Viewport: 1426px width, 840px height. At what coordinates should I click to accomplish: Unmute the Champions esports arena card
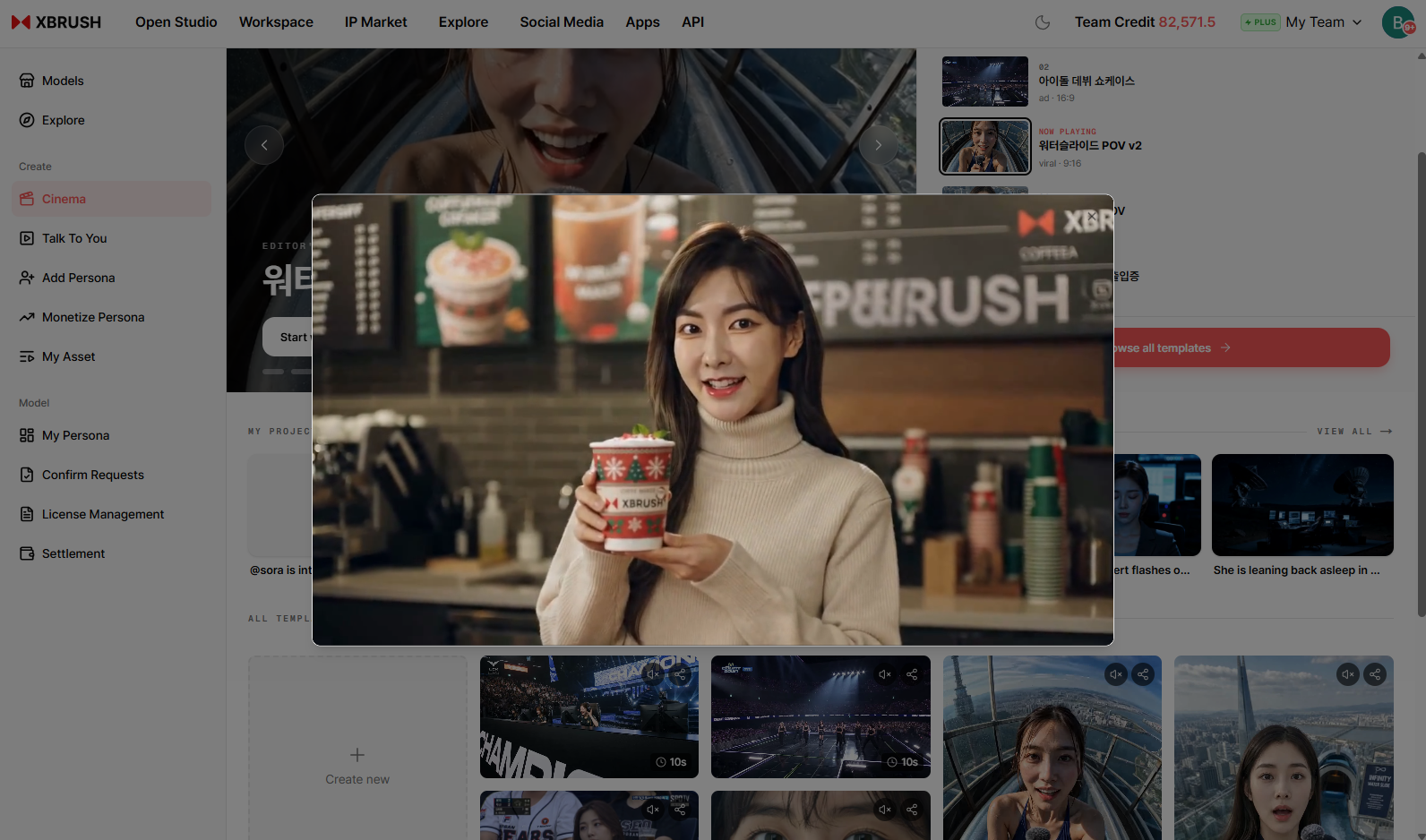[653, 674]
